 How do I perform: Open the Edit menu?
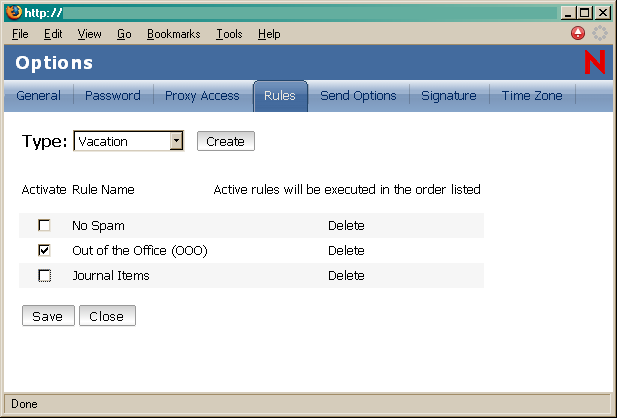[53, 34]
